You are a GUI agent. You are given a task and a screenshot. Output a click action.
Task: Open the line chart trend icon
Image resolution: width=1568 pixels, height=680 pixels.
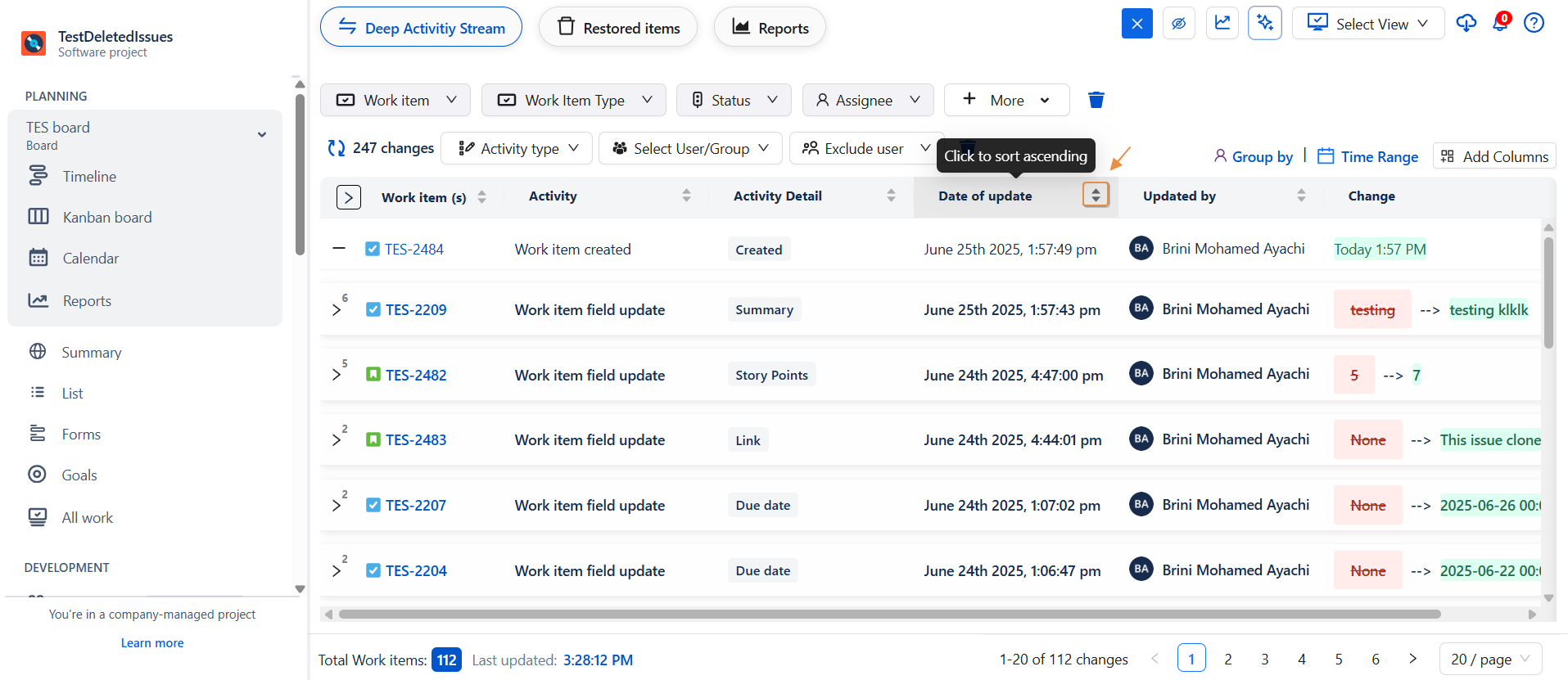coord(1222,23)
